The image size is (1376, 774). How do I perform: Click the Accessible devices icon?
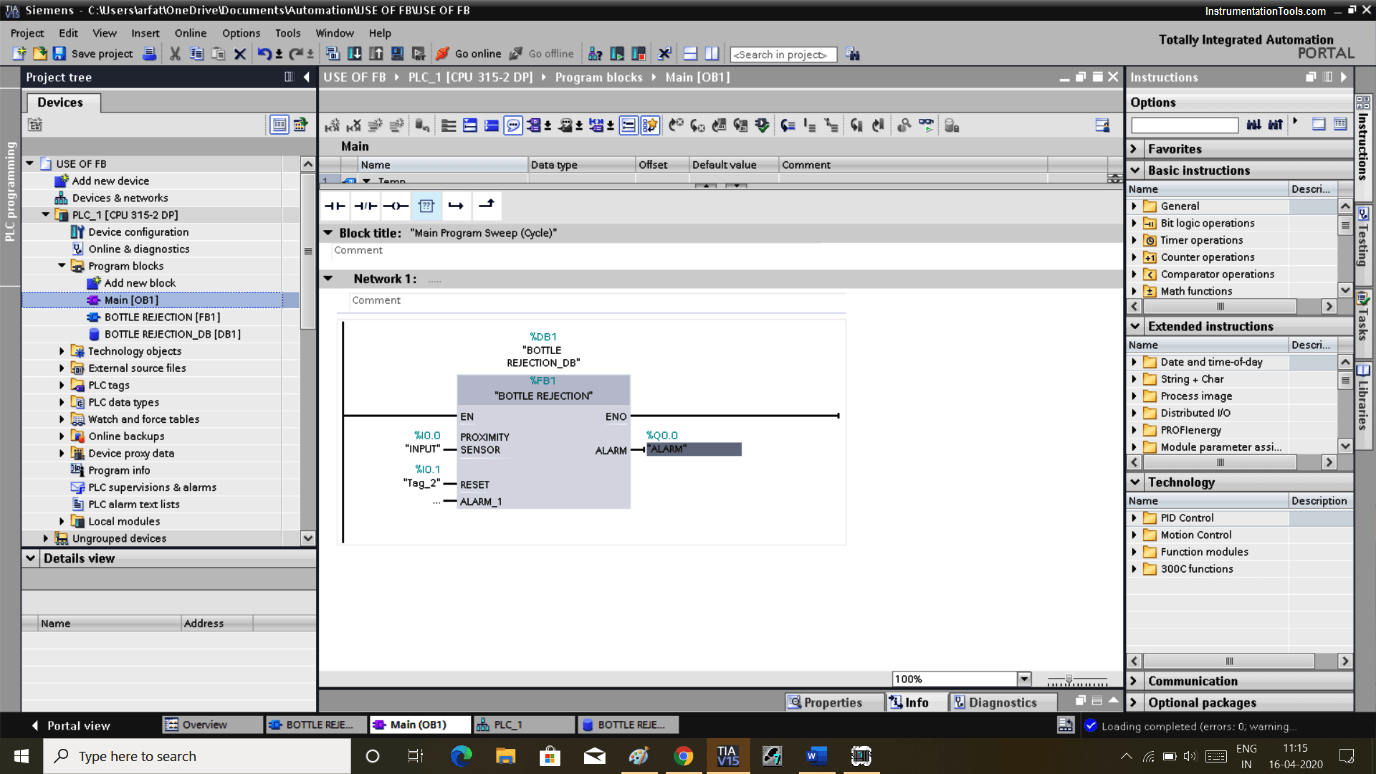coord(595,54)
